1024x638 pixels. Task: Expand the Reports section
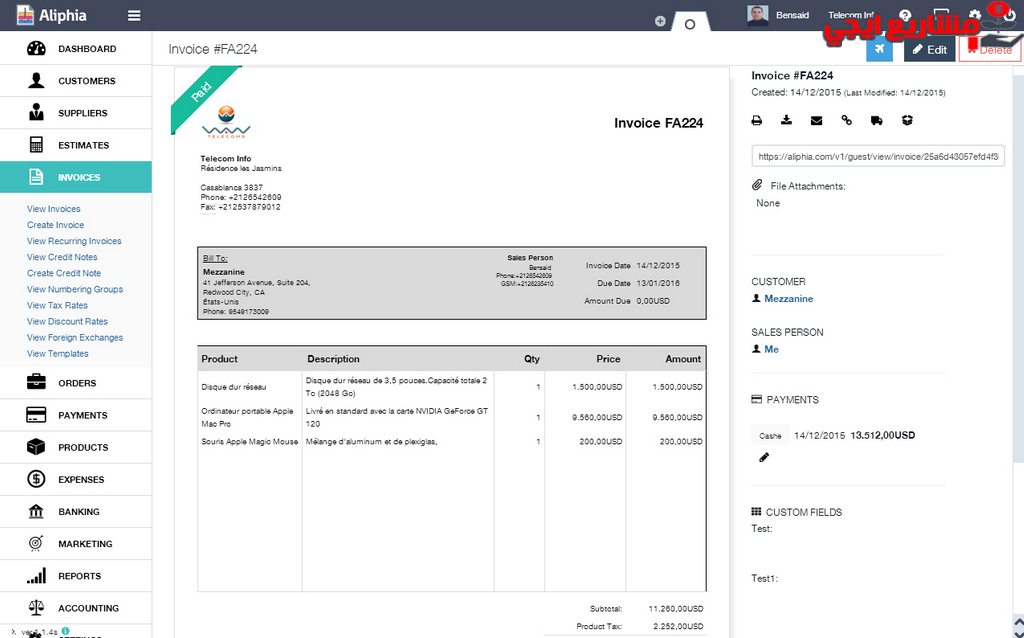[76, 576]
